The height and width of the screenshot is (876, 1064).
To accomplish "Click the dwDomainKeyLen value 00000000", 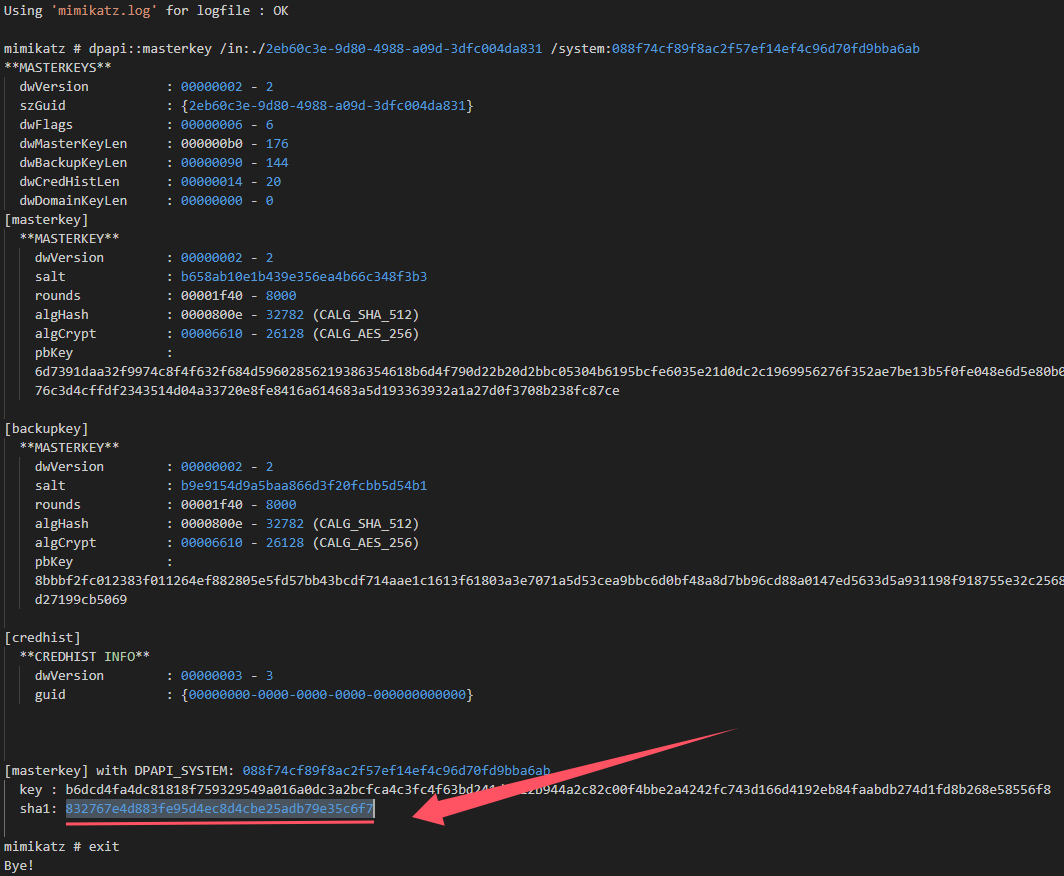I will coord(213,201).
